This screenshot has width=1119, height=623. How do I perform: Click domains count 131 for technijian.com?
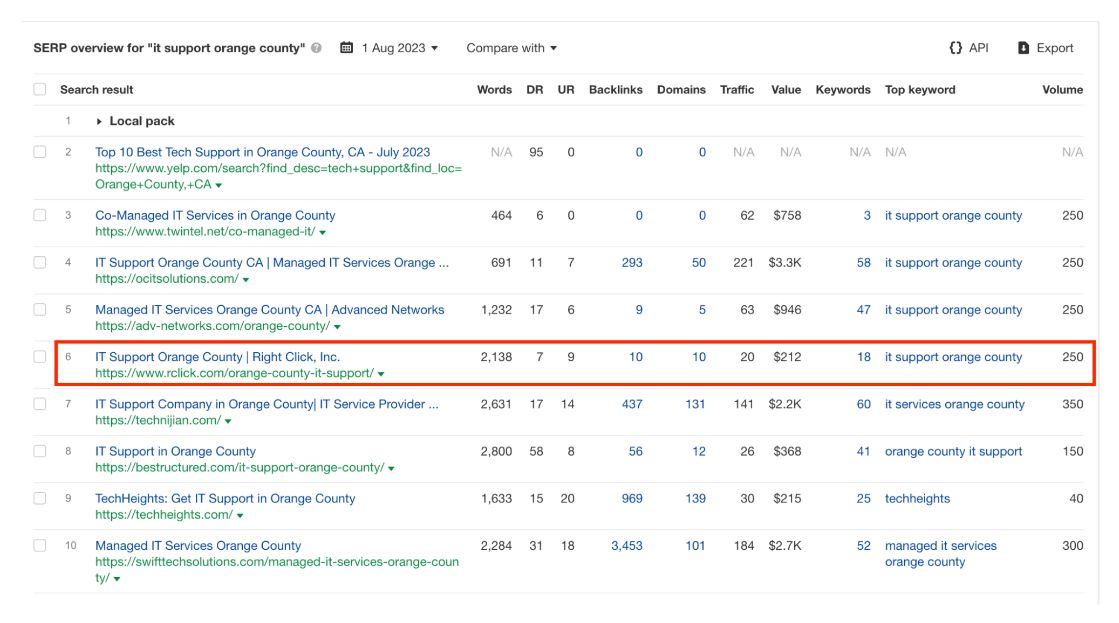pos(695,404)
